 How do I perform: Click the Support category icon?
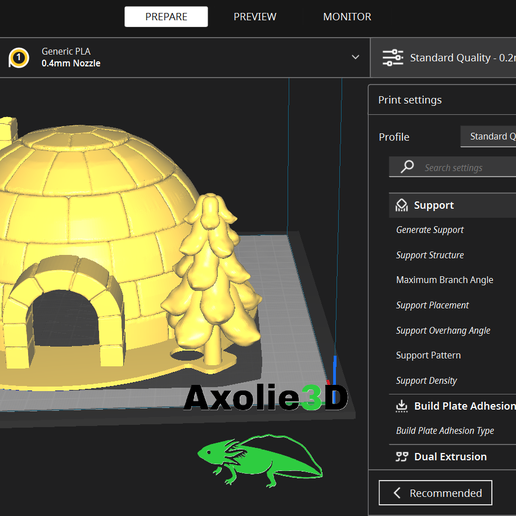click(401, 205)
